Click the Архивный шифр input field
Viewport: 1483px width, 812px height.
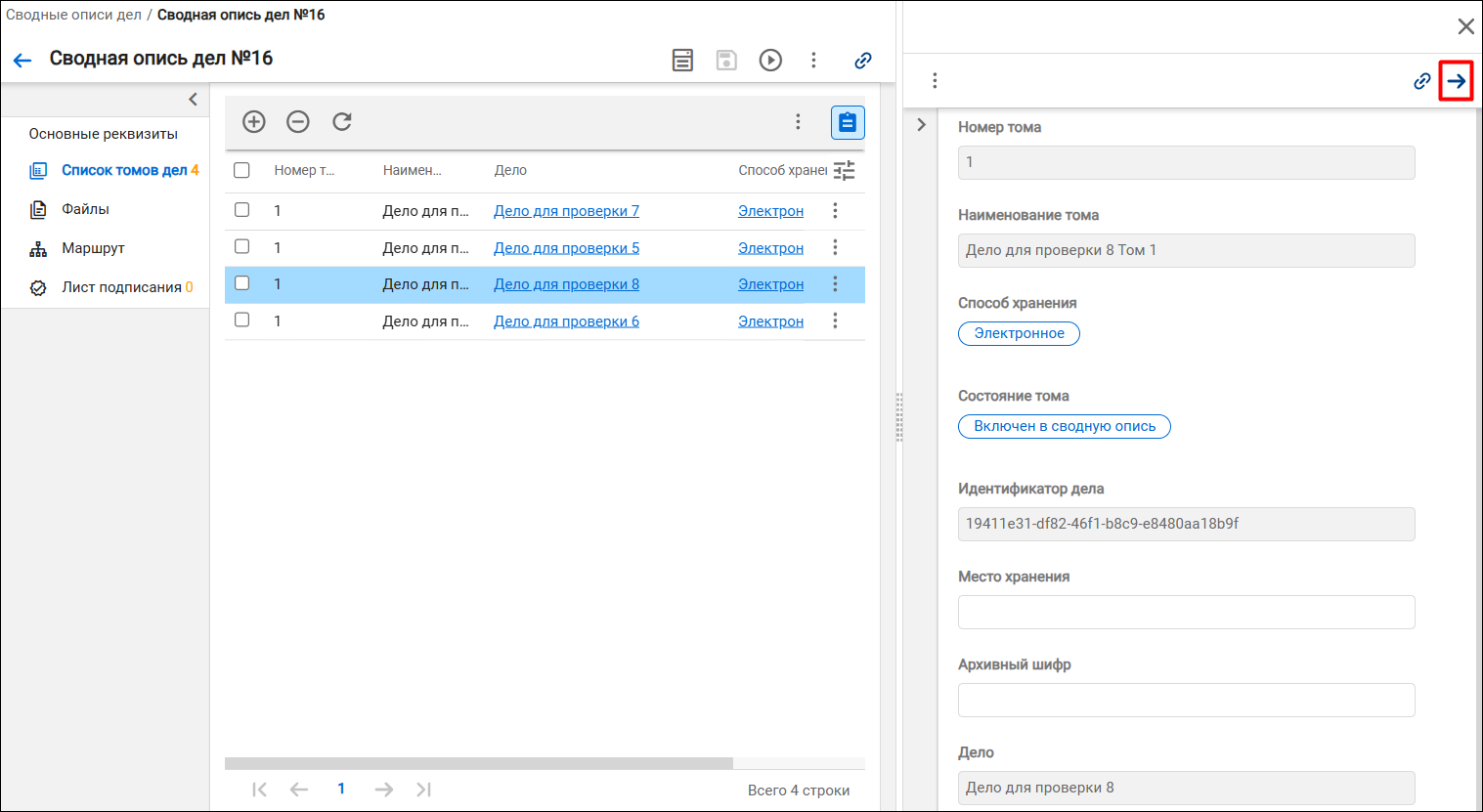coord(1186,700)
